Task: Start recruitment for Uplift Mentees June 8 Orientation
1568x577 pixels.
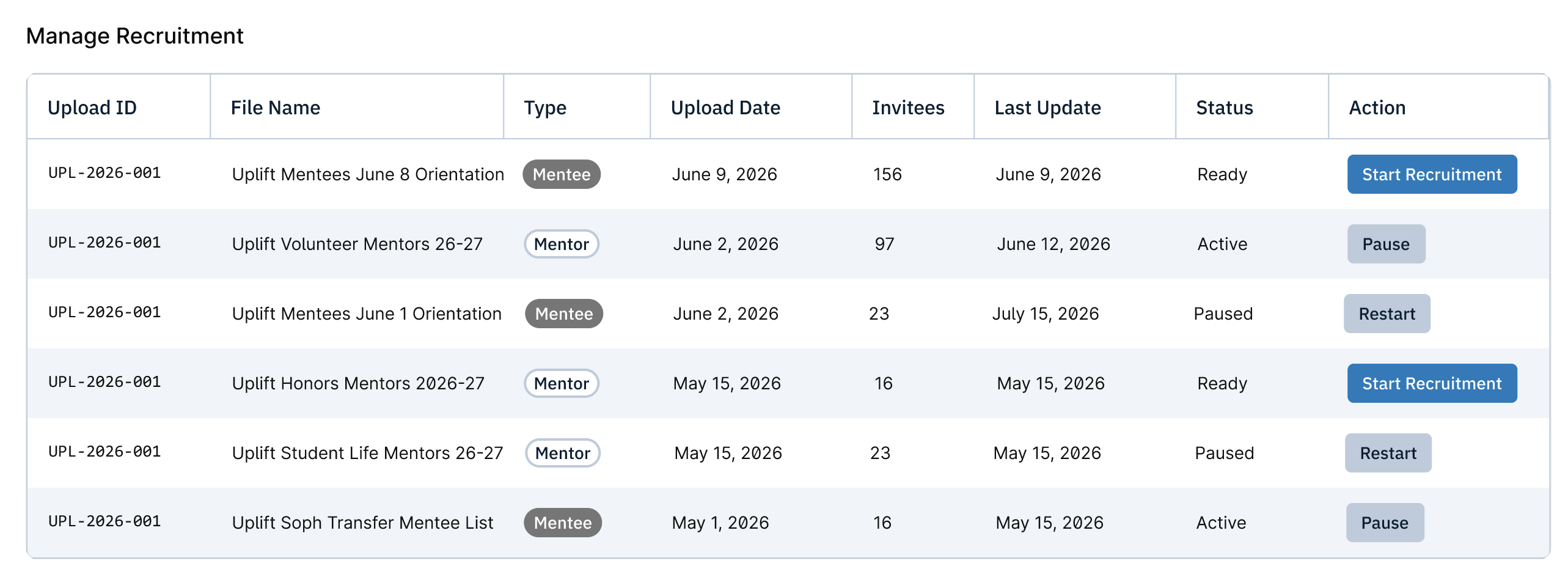Action: click(1432, 174)
